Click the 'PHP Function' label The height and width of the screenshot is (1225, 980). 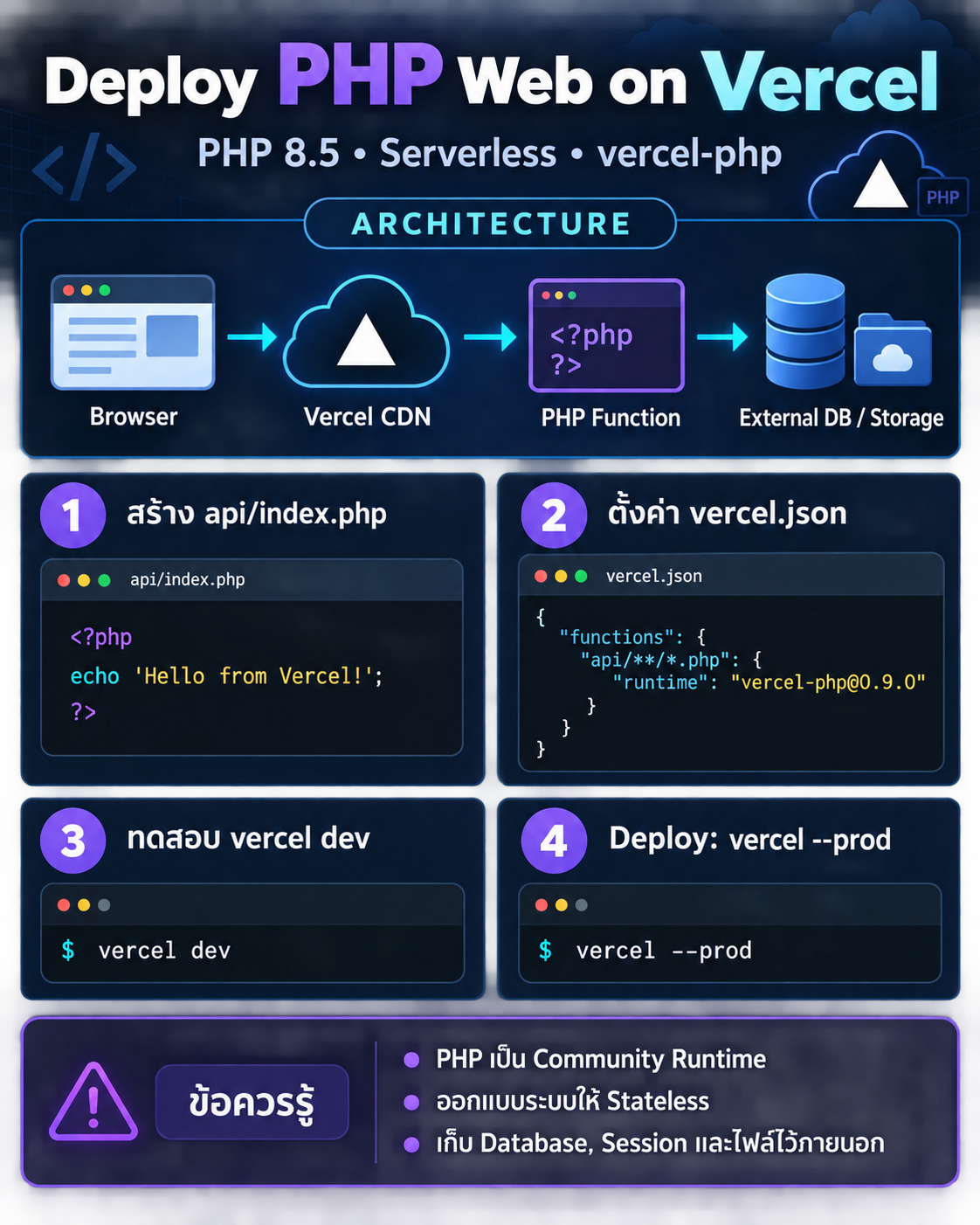(x=611, y=418)
